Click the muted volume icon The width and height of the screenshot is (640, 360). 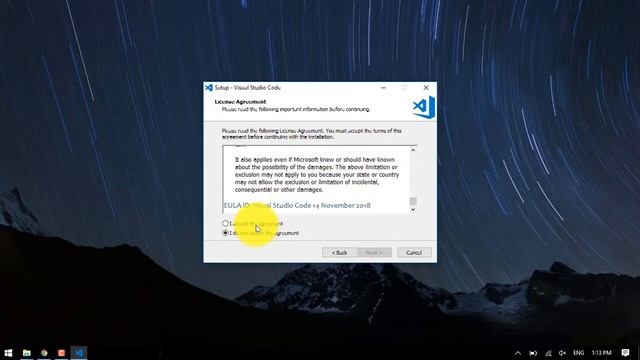point(562,353)
